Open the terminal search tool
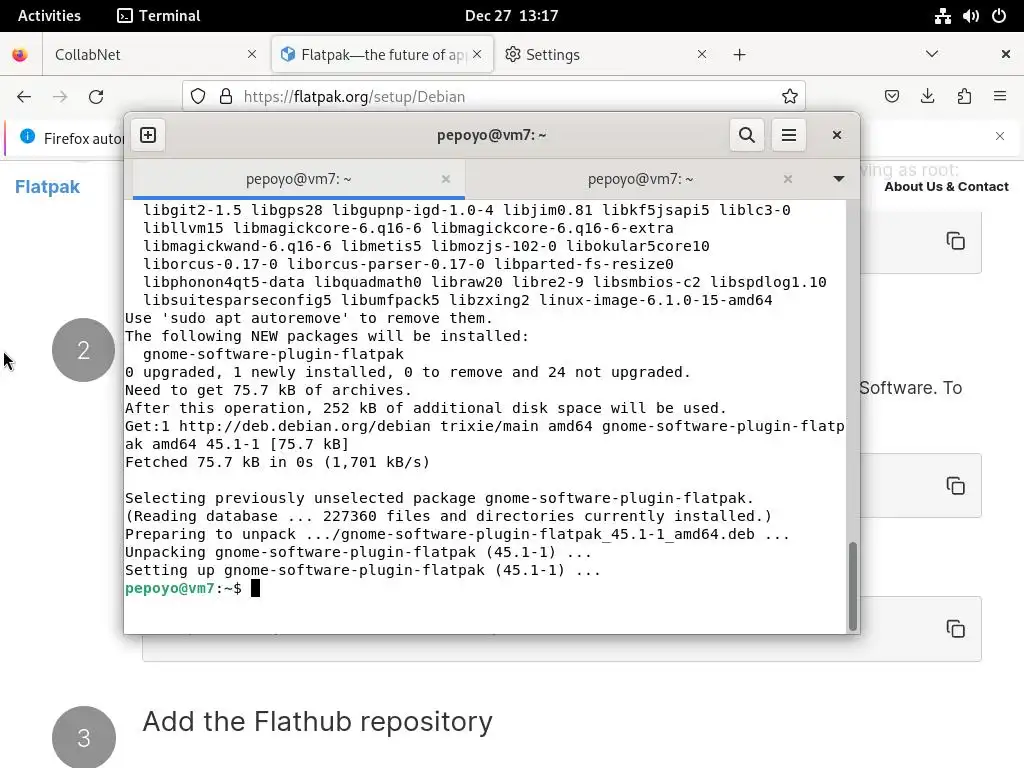 [746, 135]
